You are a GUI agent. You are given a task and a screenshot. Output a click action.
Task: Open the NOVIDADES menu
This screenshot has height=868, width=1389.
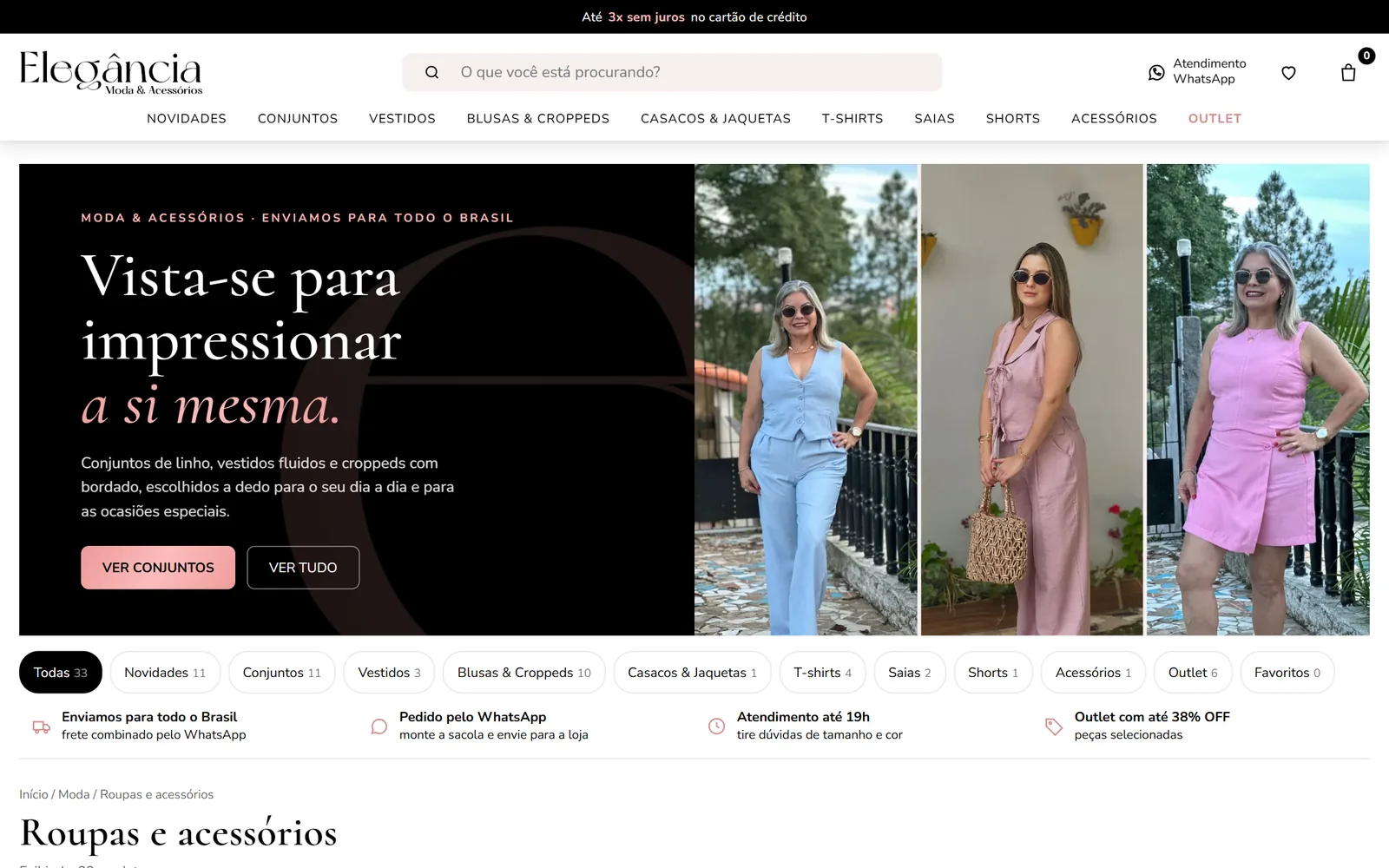[x=187, y=118]
